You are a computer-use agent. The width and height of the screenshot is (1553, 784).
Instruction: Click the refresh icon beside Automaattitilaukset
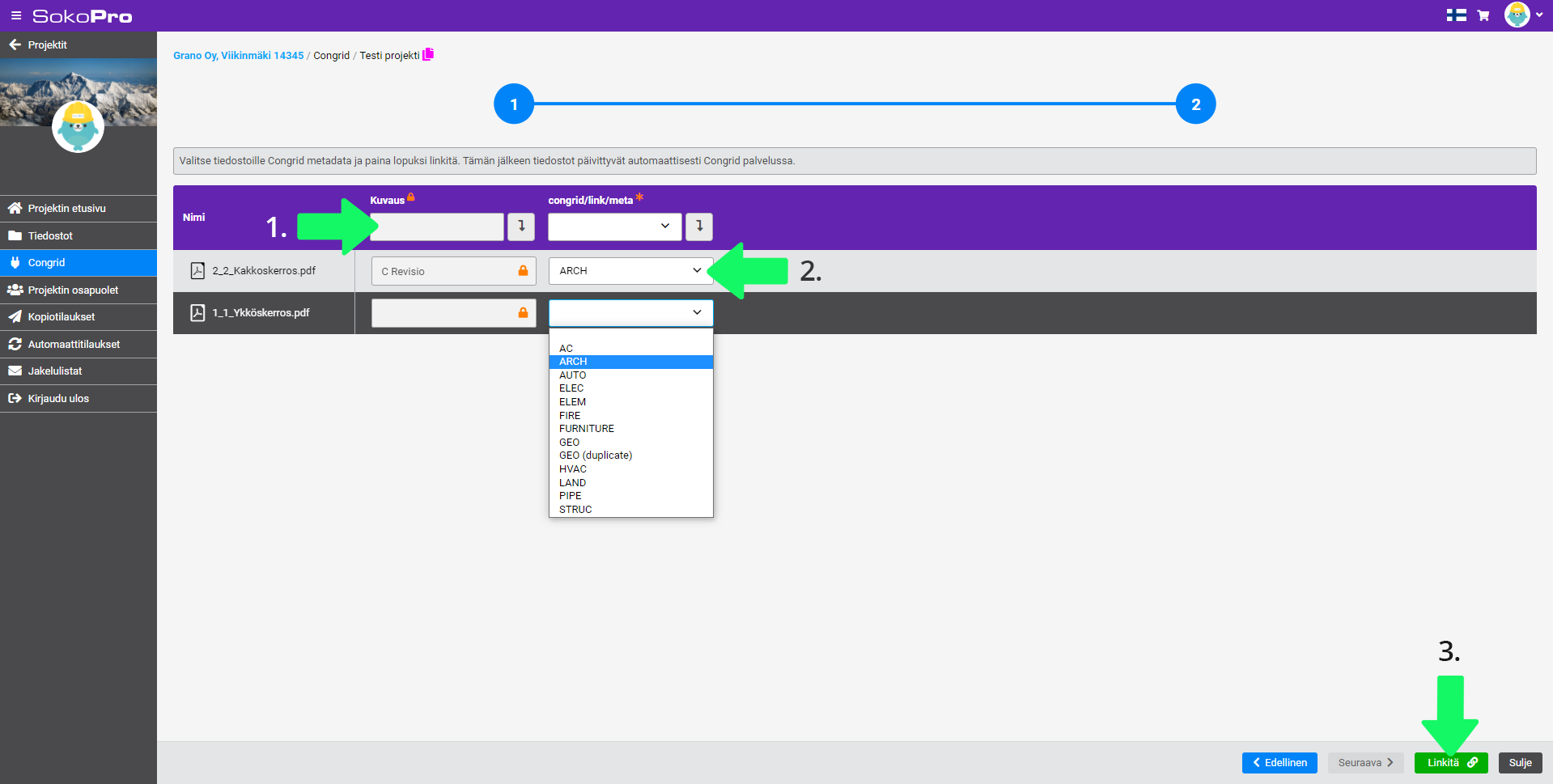coord(15,344)
